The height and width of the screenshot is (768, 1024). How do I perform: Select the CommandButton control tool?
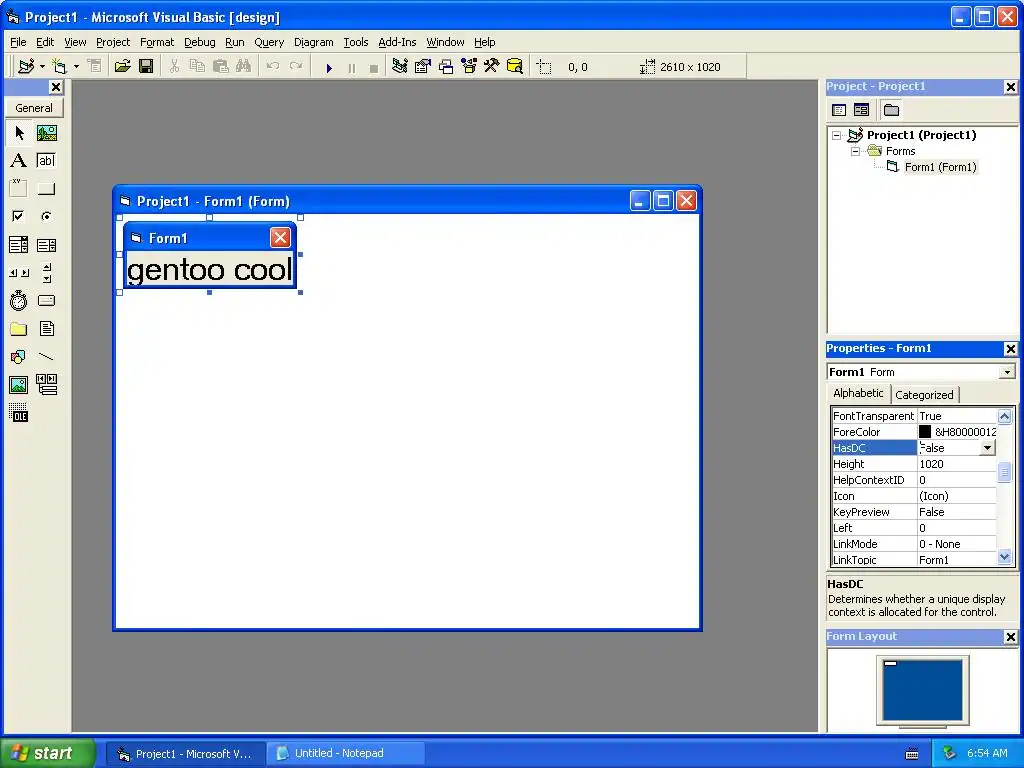(x=46, y=189)
